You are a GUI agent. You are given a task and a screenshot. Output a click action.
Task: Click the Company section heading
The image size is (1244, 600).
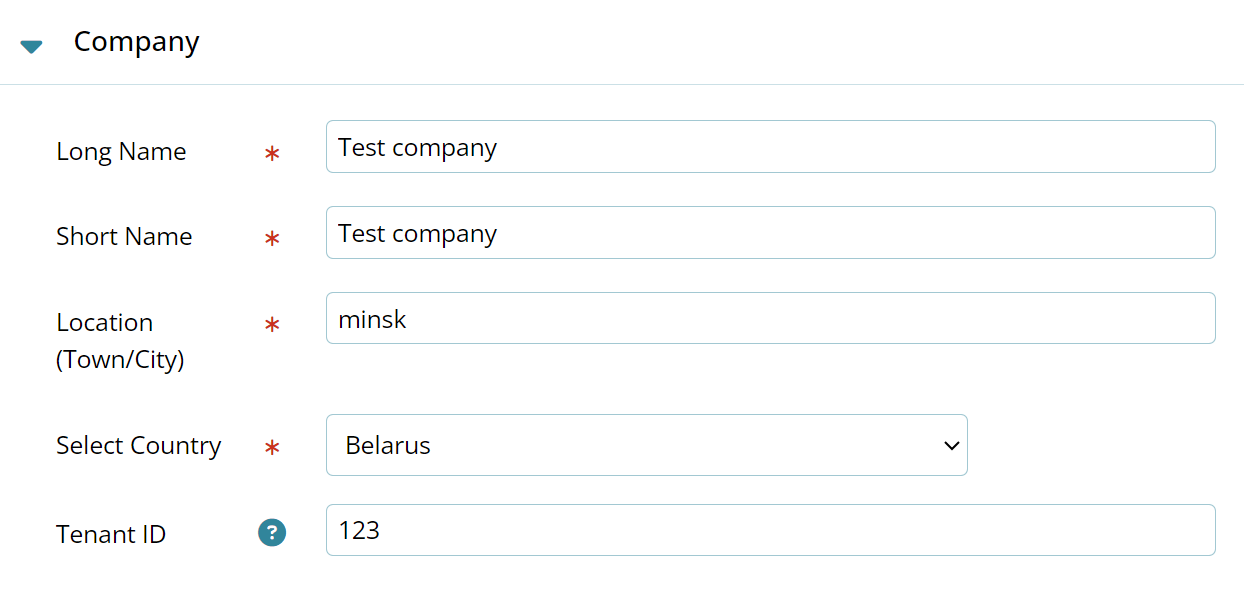(x=137, y=42)
